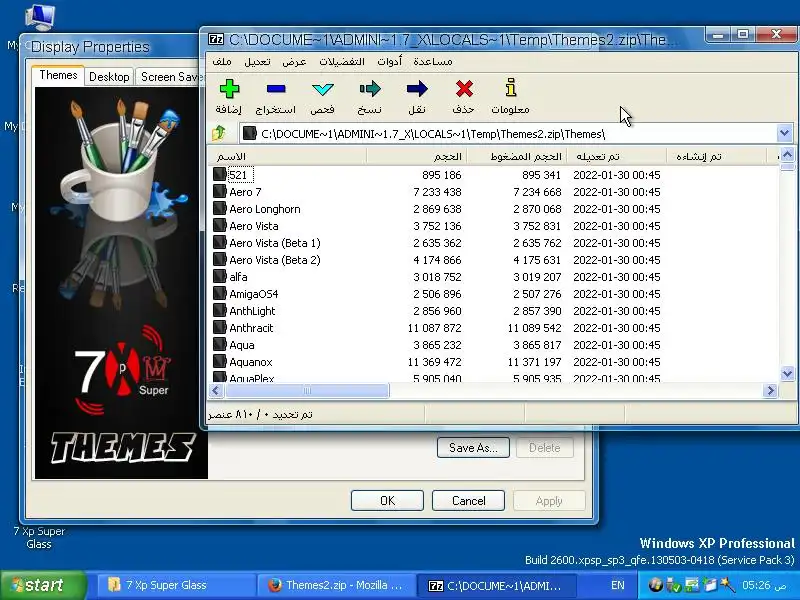
Task: Switch to the Screen Saver tab
Action: click(x=169, y=77)
